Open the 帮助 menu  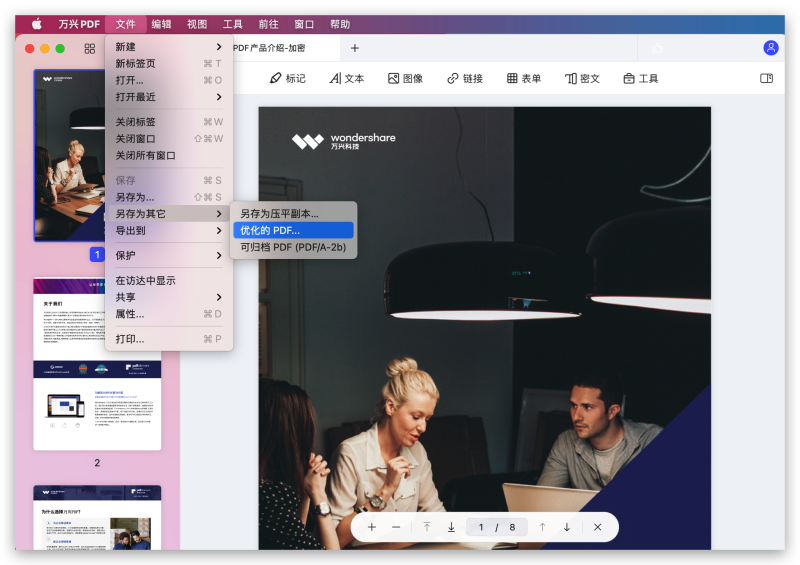coord(340,24)
